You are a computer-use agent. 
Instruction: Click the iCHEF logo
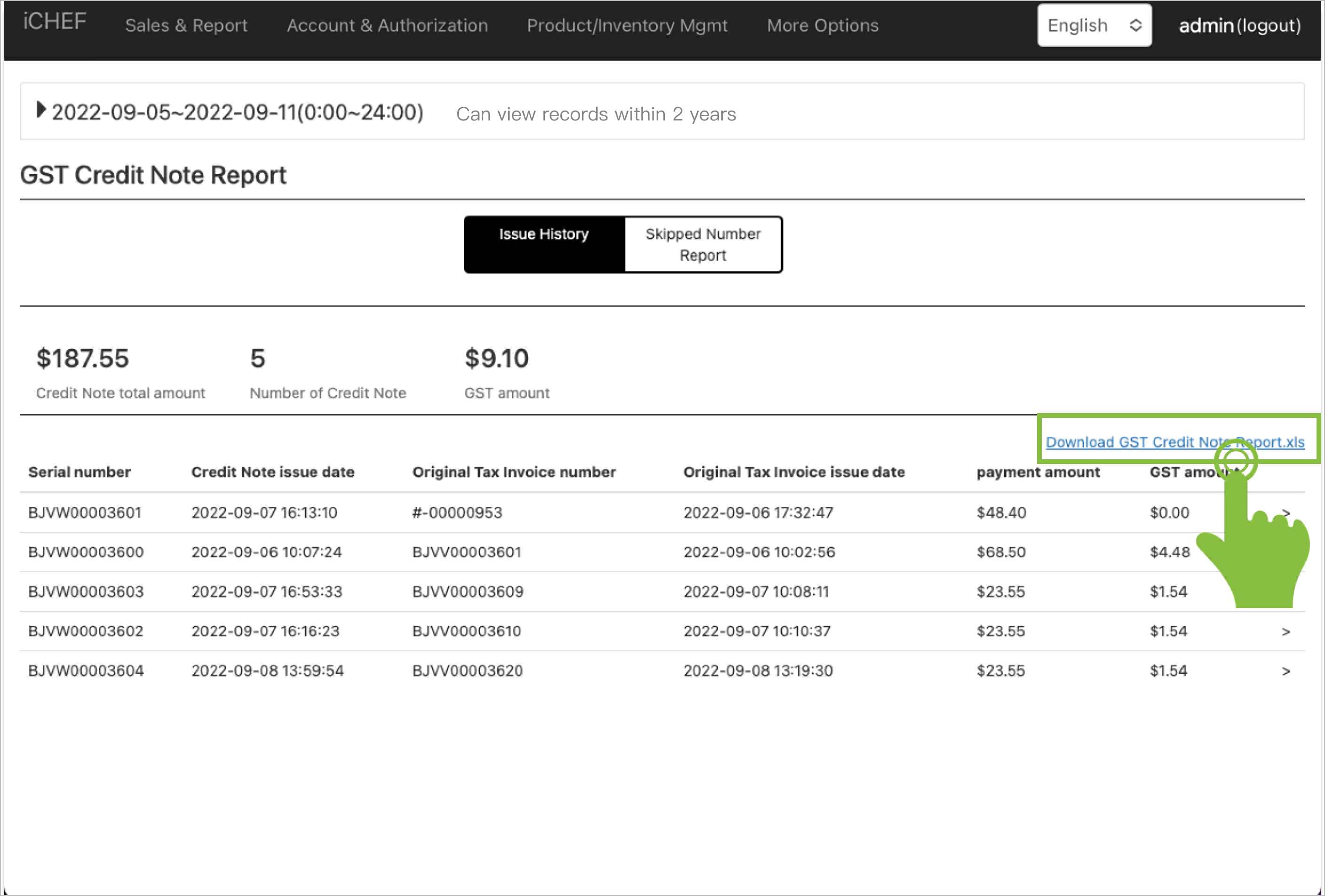click(55, 22)
